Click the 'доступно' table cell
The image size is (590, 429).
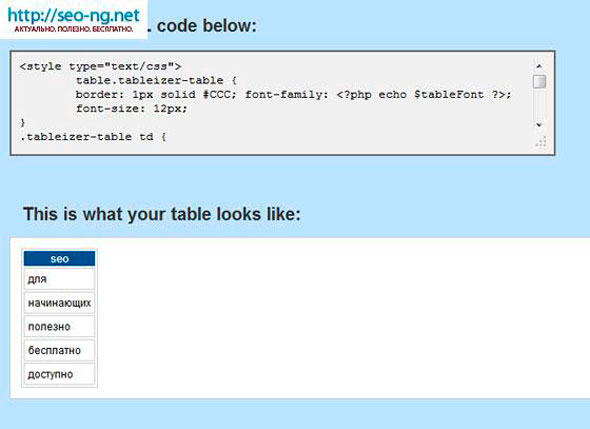(59, 374)
